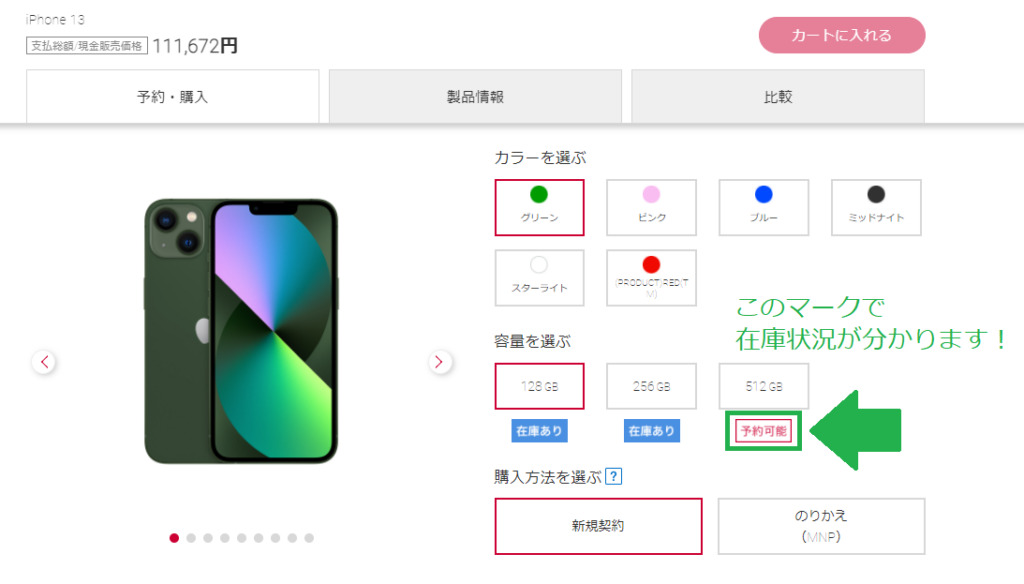Switch to the 製品情報 tab
Screen dimensions: 1024x584
click(x=475, y=97)
